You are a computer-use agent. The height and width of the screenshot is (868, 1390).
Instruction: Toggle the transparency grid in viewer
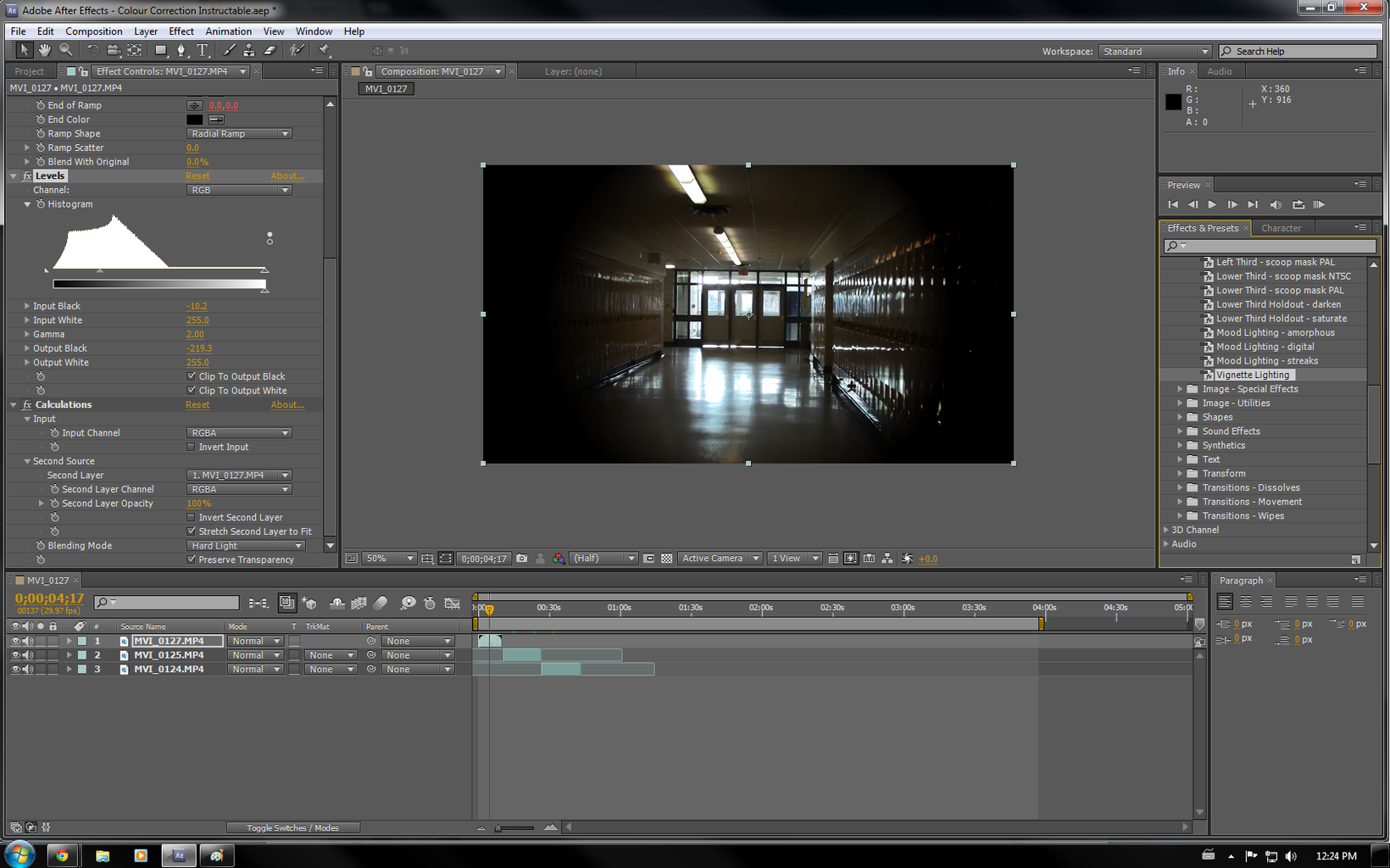667,559
